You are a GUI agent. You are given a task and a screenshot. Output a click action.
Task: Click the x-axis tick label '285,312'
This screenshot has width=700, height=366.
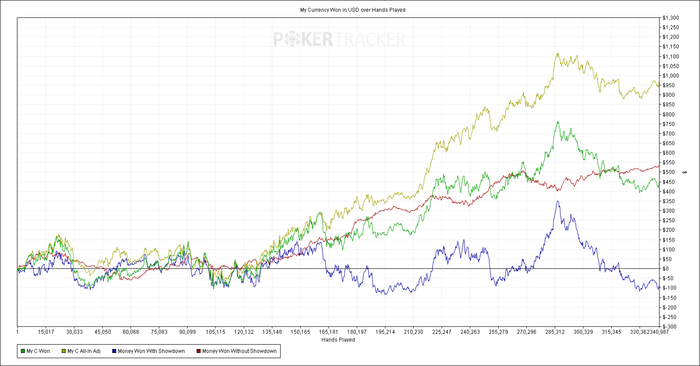pyautogui.click(x=555, y=332)
